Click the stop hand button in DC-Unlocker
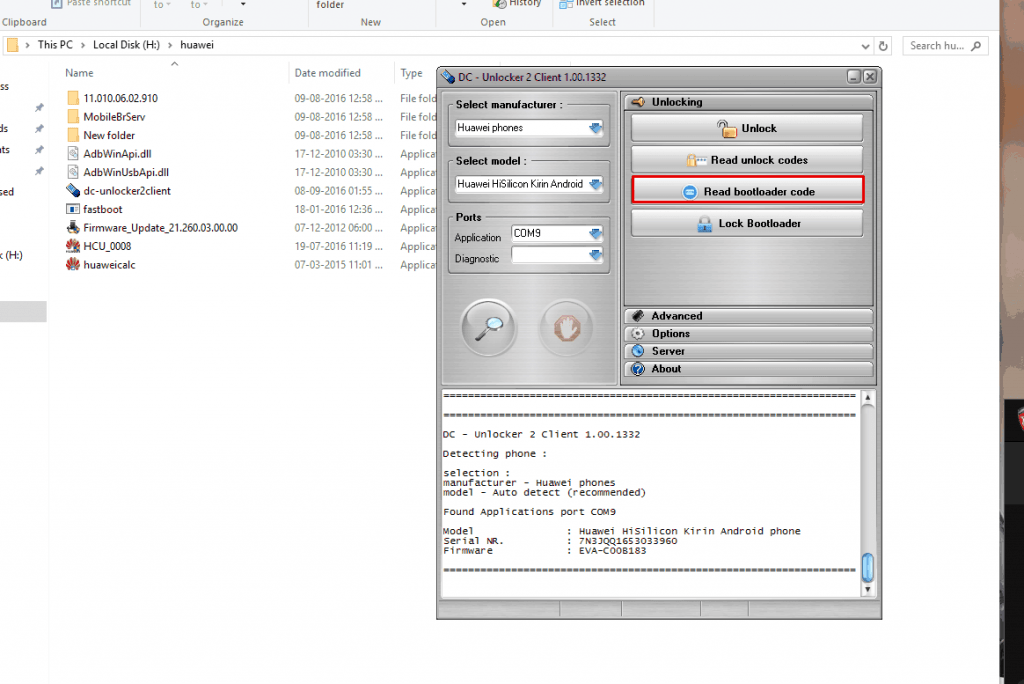Image resolution: width=1024 pixels, height=684 pixels. tap(567, 327)
